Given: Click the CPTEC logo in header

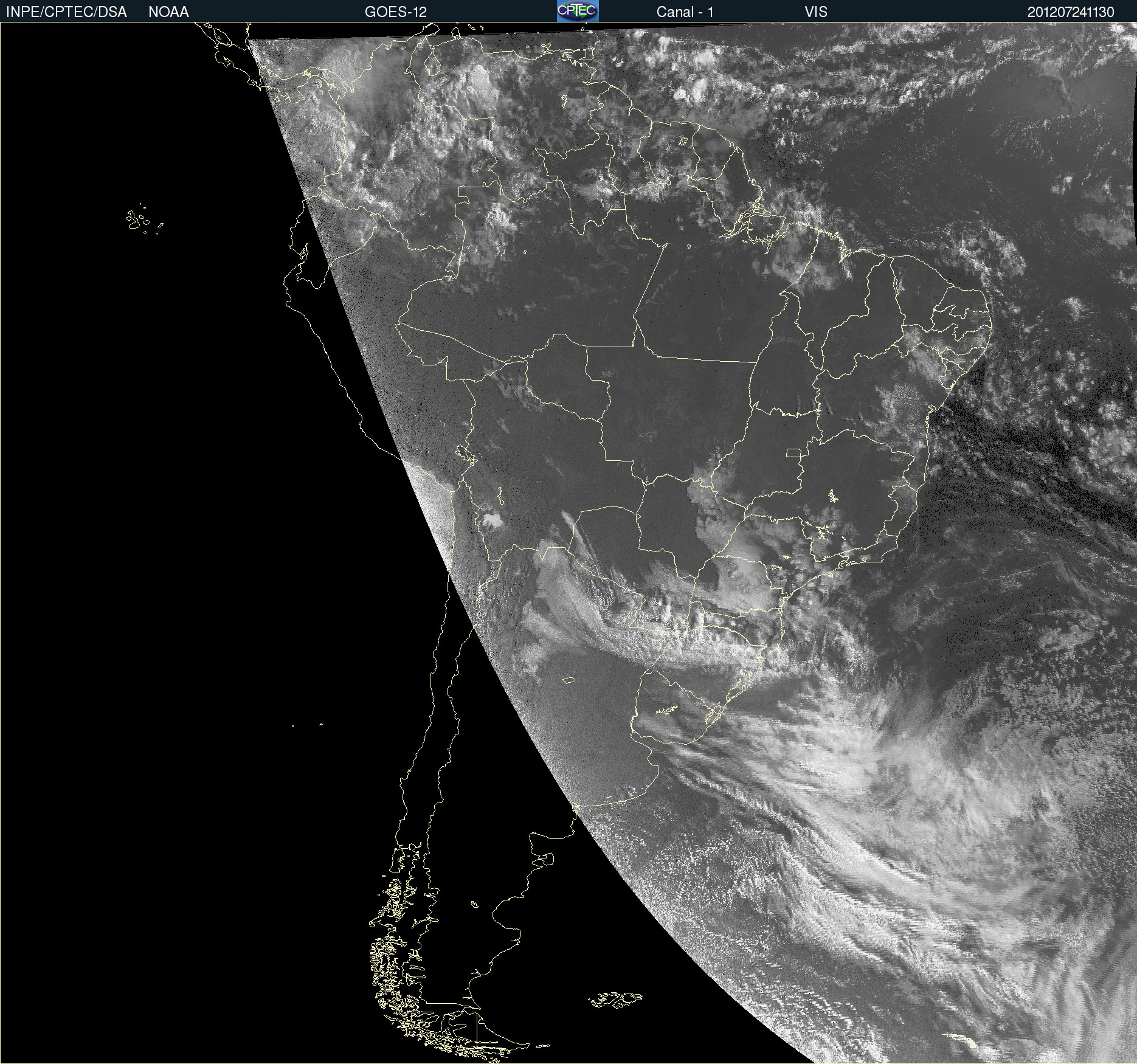Looking at the screenshot, I should click(578, 11).
